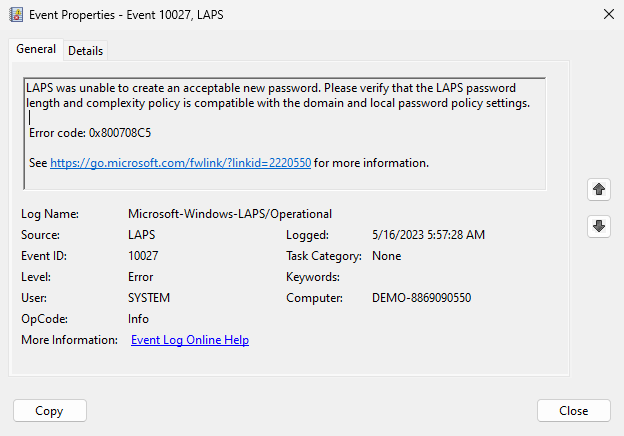Image resolution: width=624 pixels, height=436 pixels.
Task: Switch to the Details tab
Action: tap(86, 51)
